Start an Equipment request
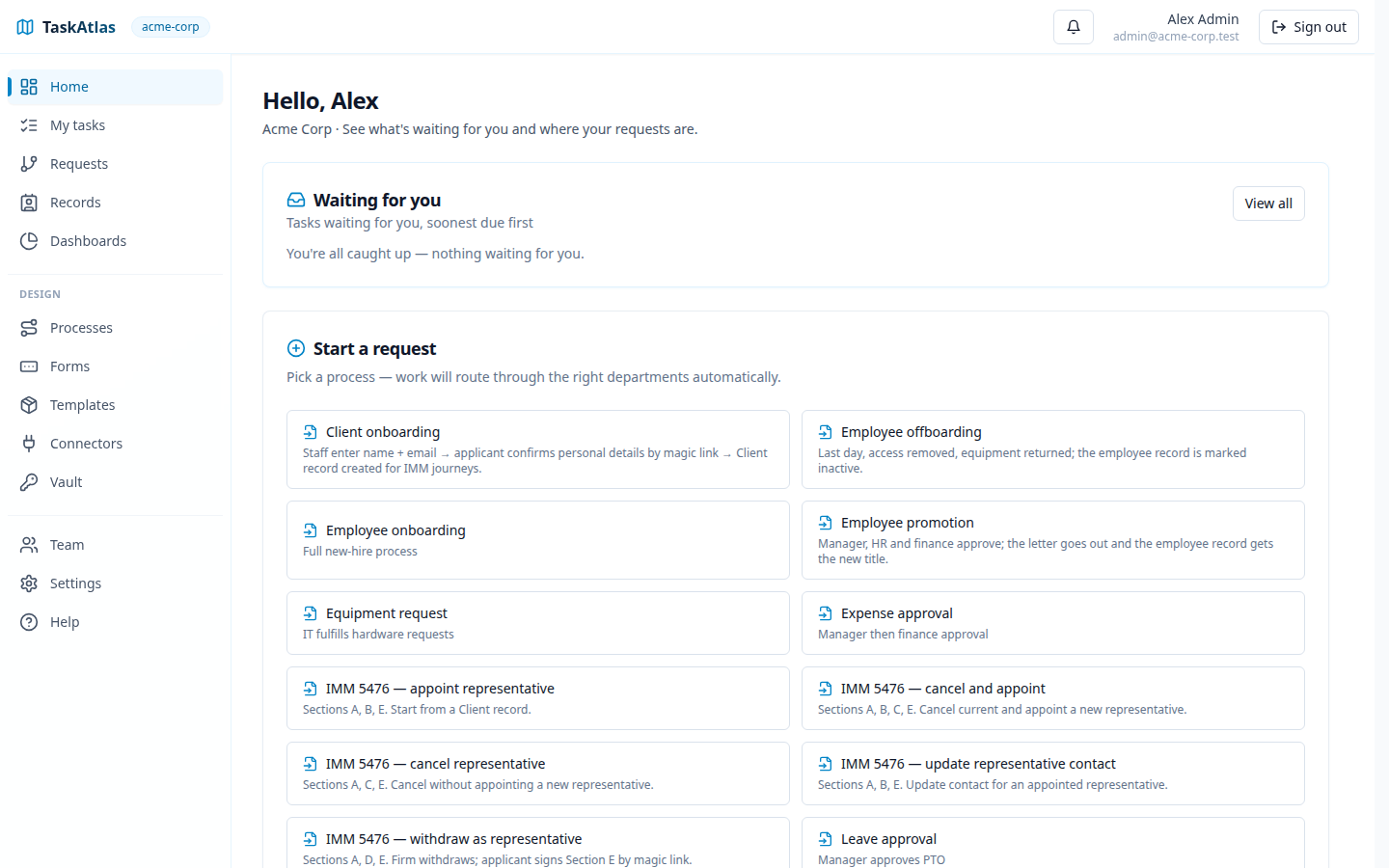Image resolution: width=1389 pixels, height=868 pixels. coord(538,623)
